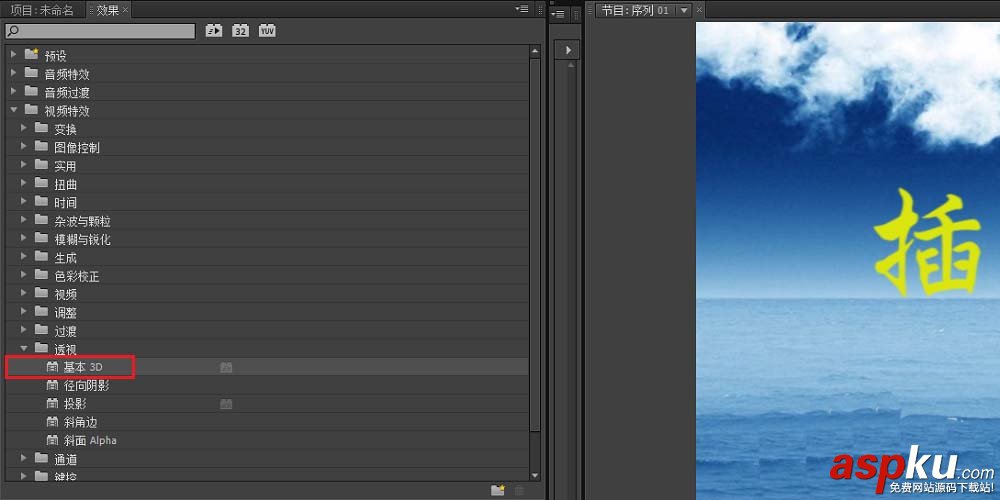The image size is (1000, 500).
Task: Expand the 图像控制 subfolder
Action: point(24,147)
